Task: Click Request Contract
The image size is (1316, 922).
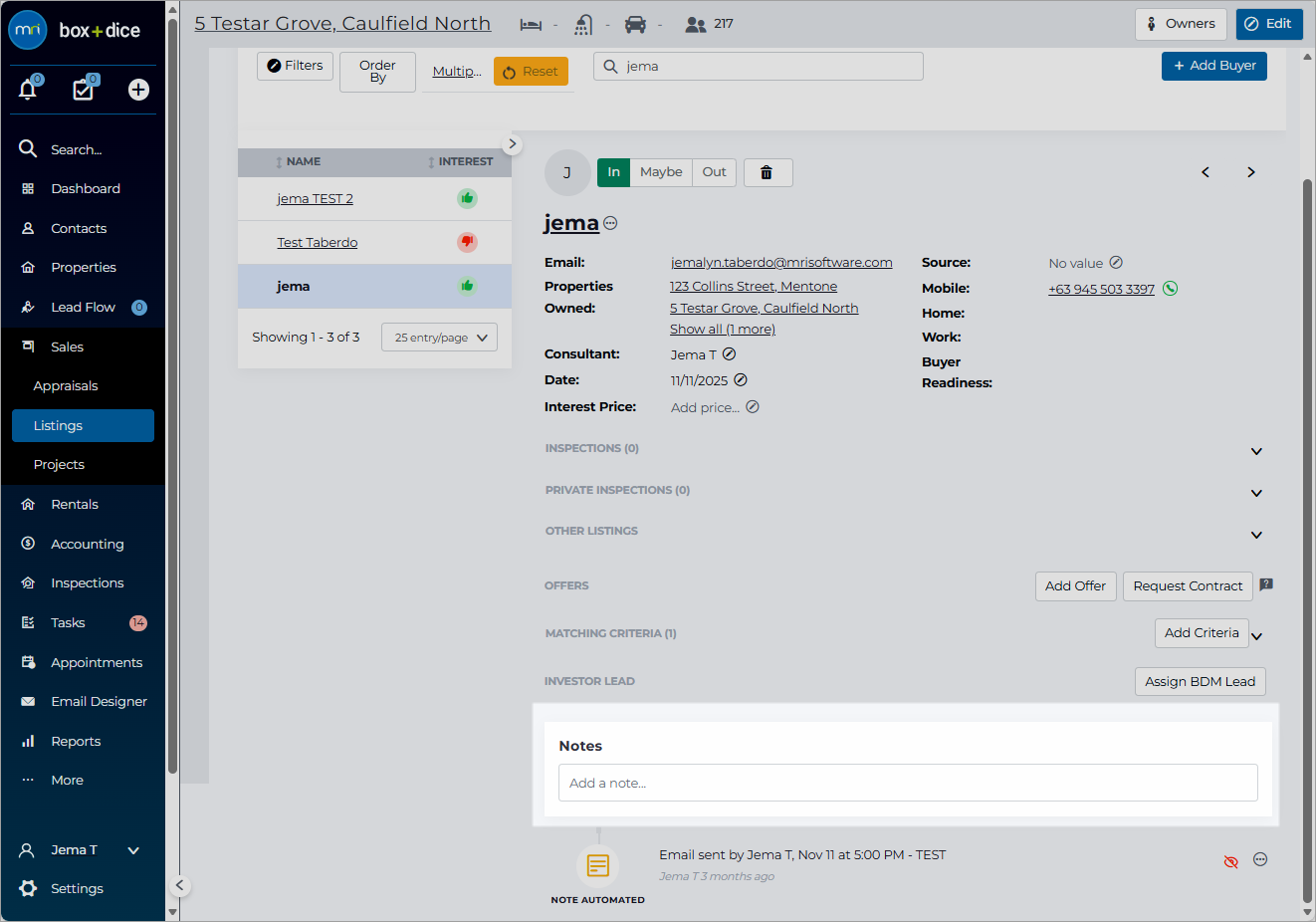Action: click(x=1188, y=586)
